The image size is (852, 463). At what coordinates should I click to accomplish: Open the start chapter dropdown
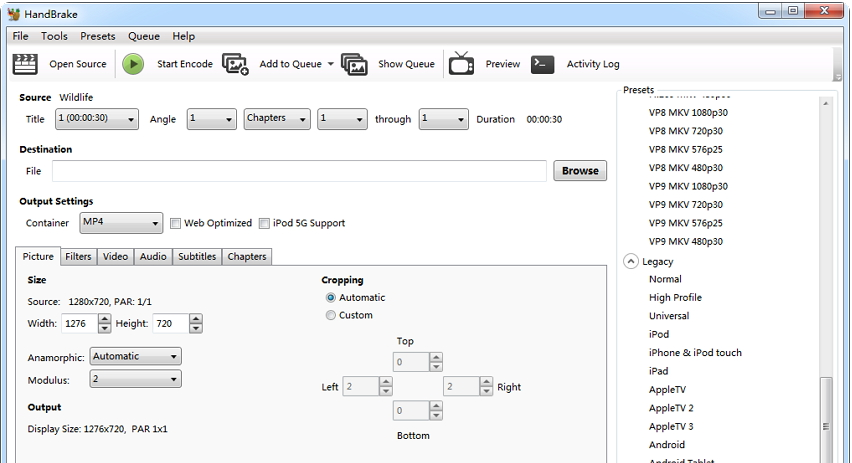[x=342, y=119]
